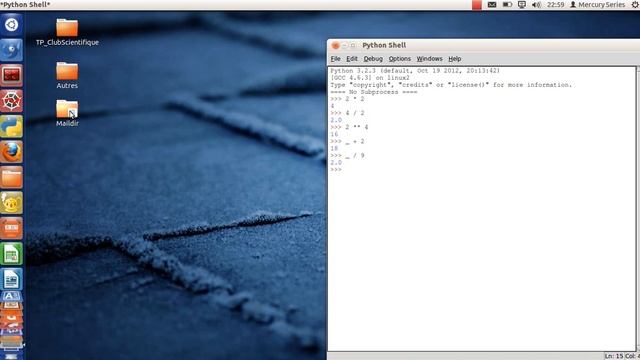Launch LibreOffice Writer from the launcher
Image resolution: width=640 pixels, height=360 pixels.
pyautogui.click(x=11, y=279)
